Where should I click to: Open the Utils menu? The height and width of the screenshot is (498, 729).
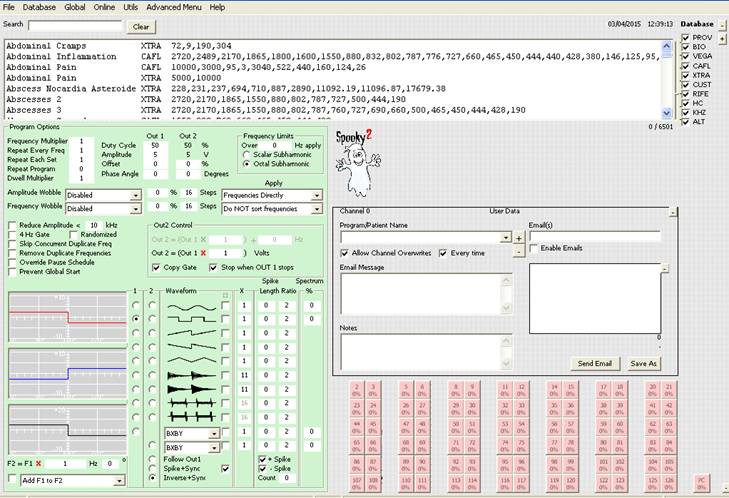pyautogui.click(x=131, y=7)
